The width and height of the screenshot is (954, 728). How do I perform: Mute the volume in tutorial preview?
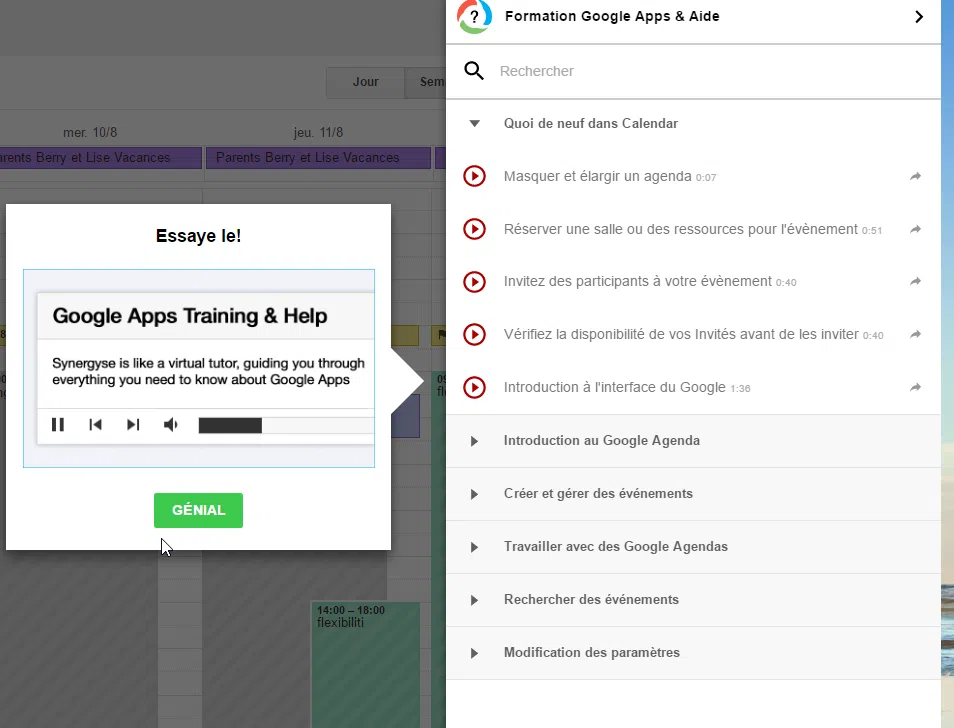170,425
